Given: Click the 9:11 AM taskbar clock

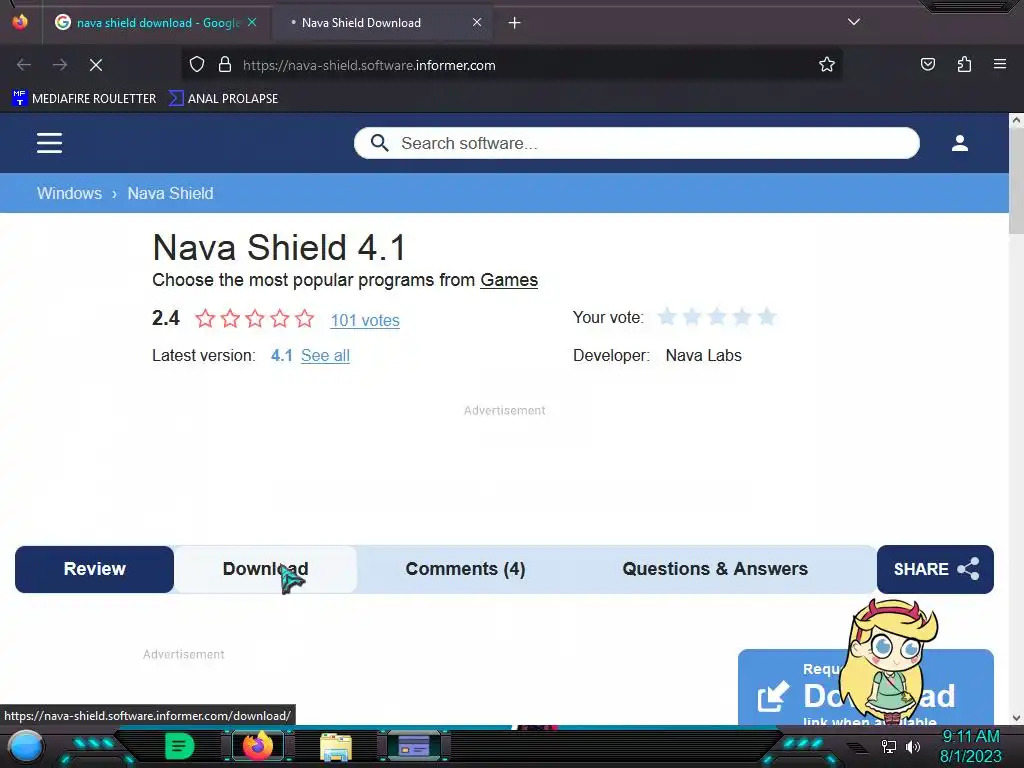Looking at the screenshot, I should (970, 736).
